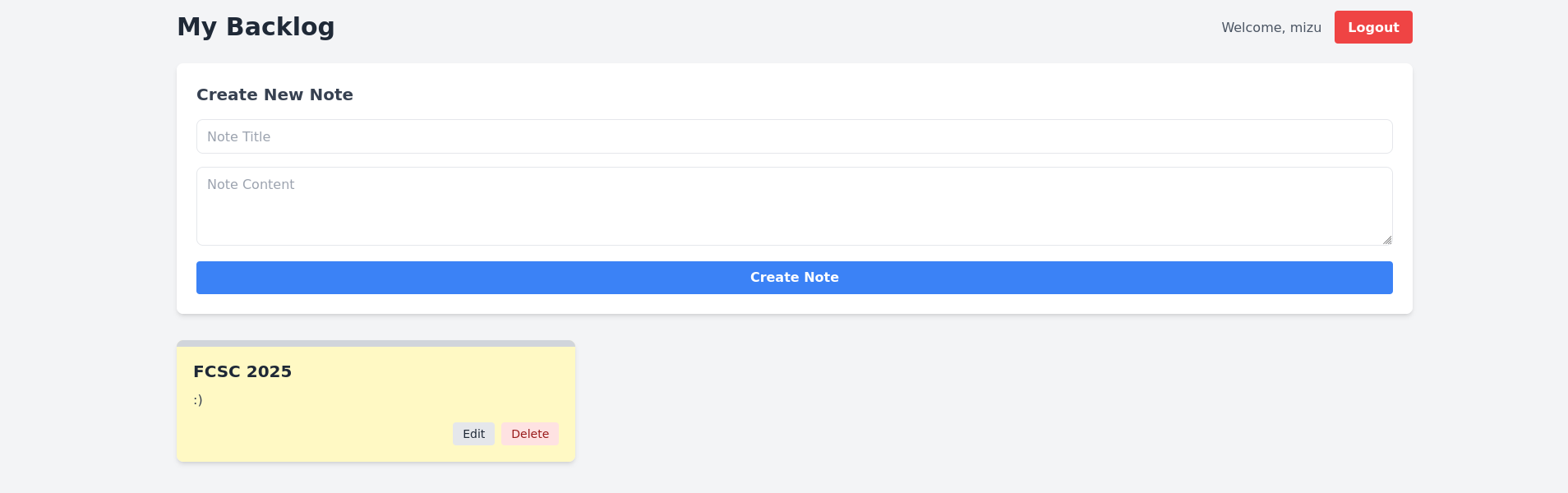Image resolution: width=1568 pixels, height=493 pixels.
Task: Click the Create New Note heading
Action: (274, 94)
